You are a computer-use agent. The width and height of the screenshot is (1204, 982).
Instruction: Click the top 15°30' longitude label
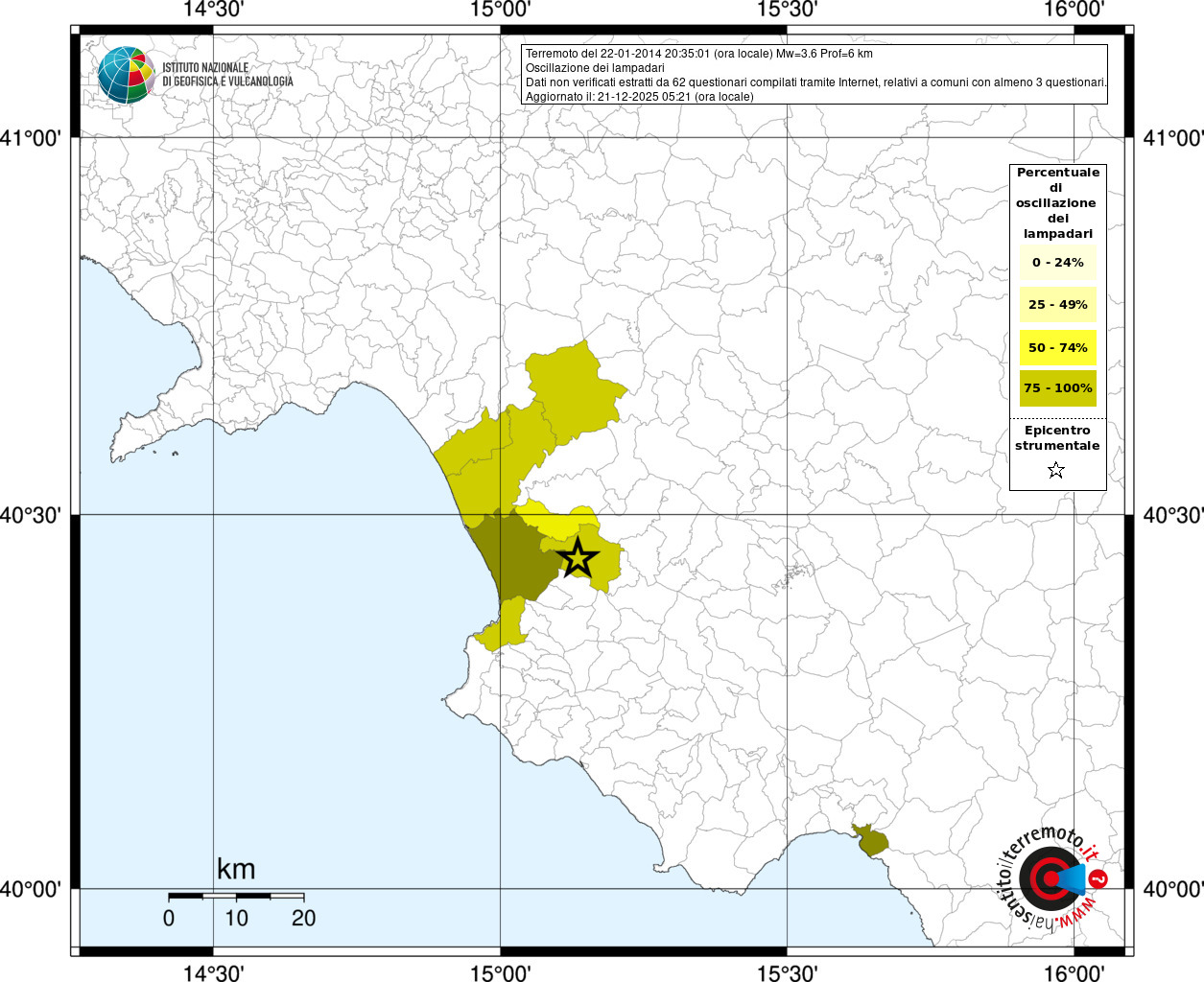787,10
